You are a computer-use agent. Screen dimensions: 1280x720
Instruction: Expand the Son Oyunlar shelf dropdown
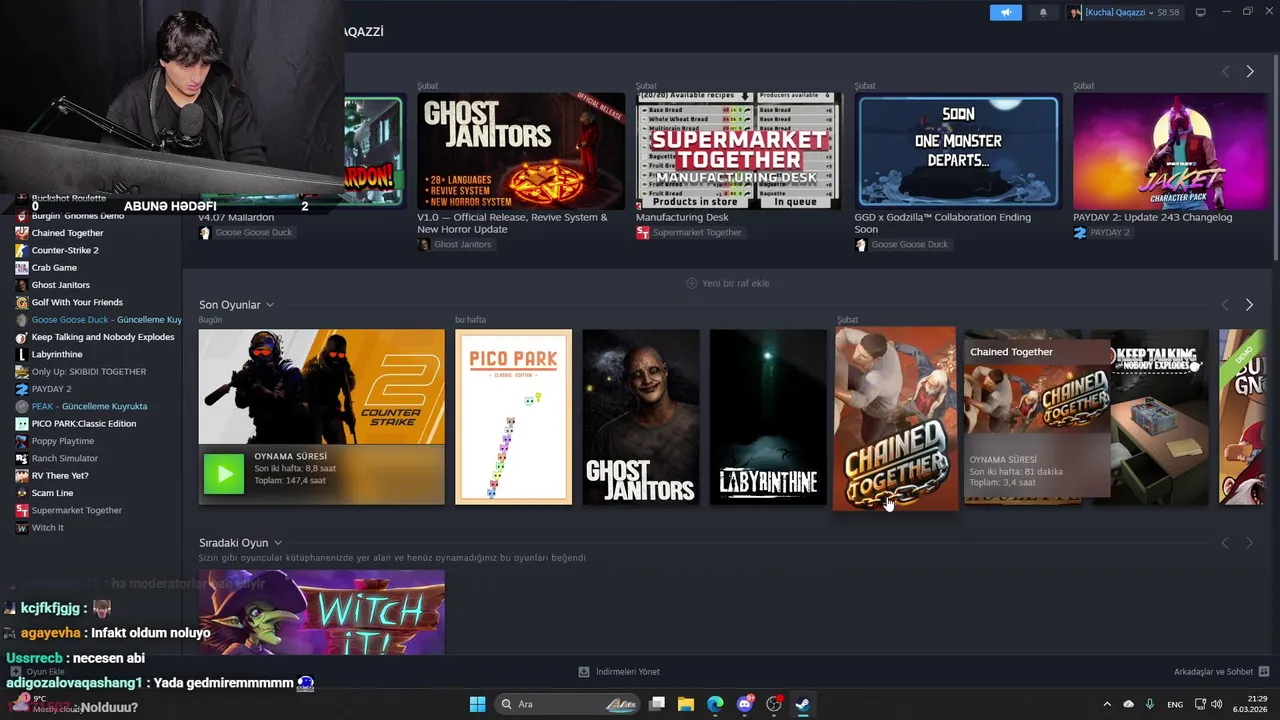point(270,305)
